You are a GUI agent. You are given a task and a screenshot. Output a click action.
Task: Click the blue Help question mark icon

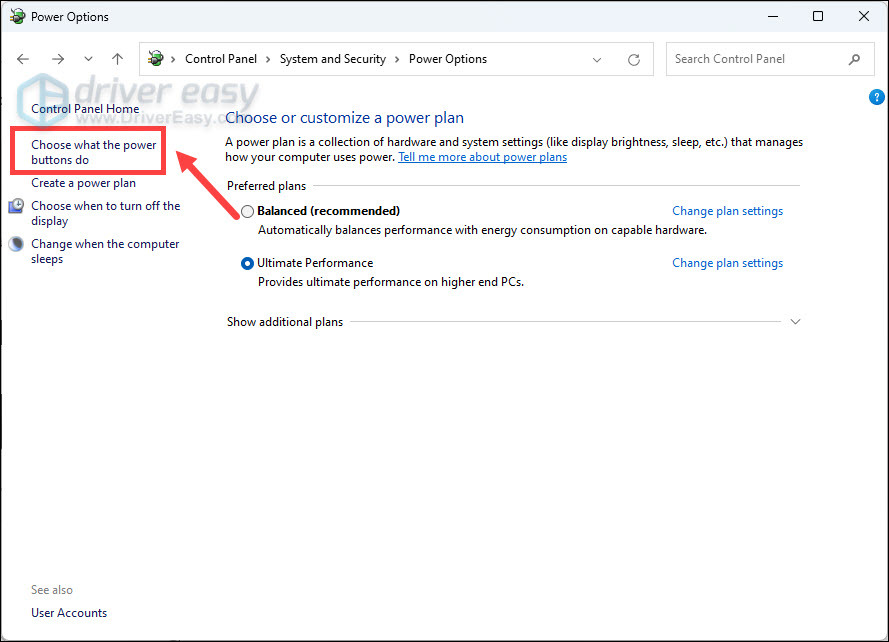click(877, 96)
